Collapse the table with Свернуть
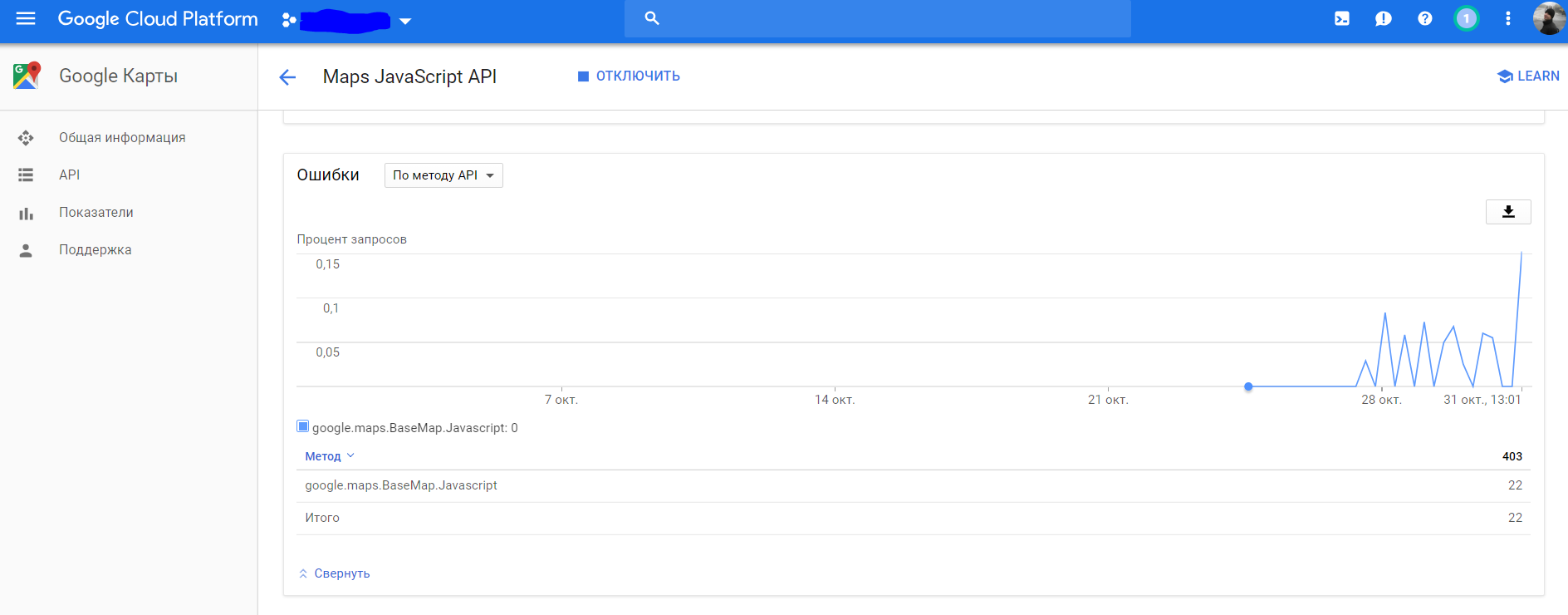The image size is (1568, 615). pyautogui.click(x=334, y=573)
